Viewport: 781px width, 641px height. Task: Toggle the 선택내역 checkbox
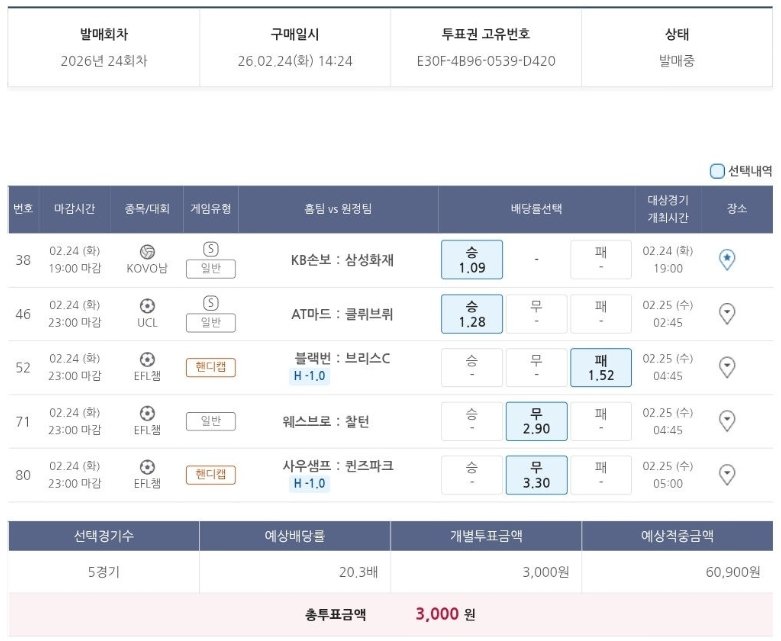717,171
